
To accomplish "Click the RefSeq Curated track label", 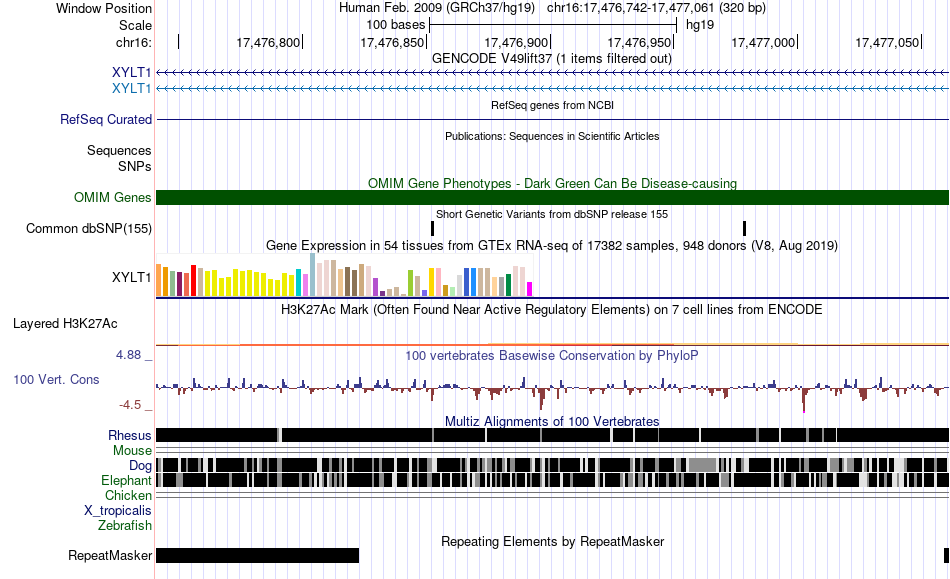I will coord(105,119).
